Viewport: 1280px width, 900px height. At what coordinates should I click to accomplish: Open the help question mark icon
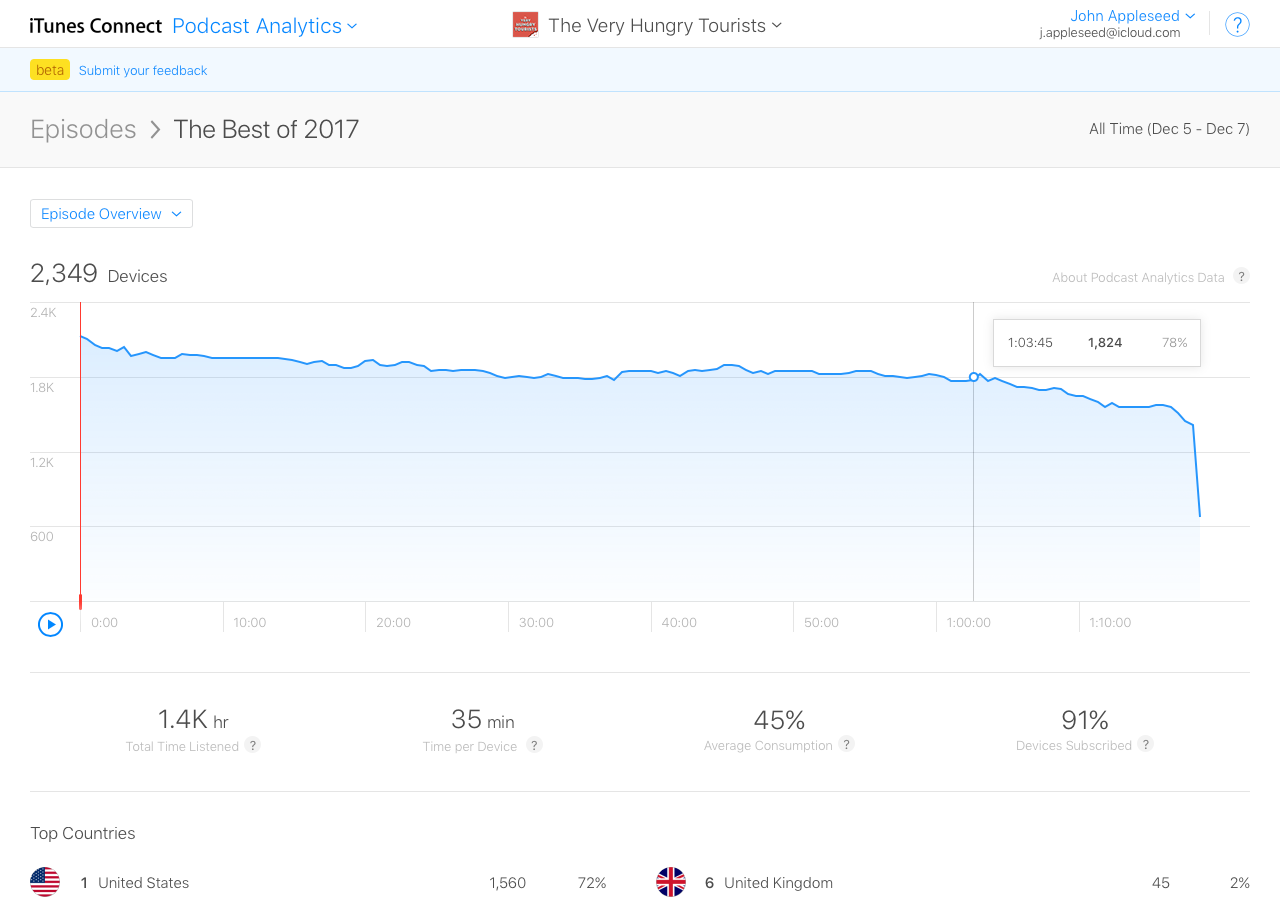(1237, 25)
